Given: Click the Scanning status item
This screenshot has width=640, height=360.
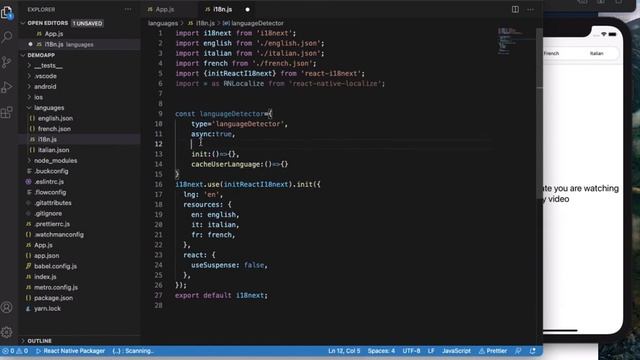Looking at the screenshot, I should (133, 351).
